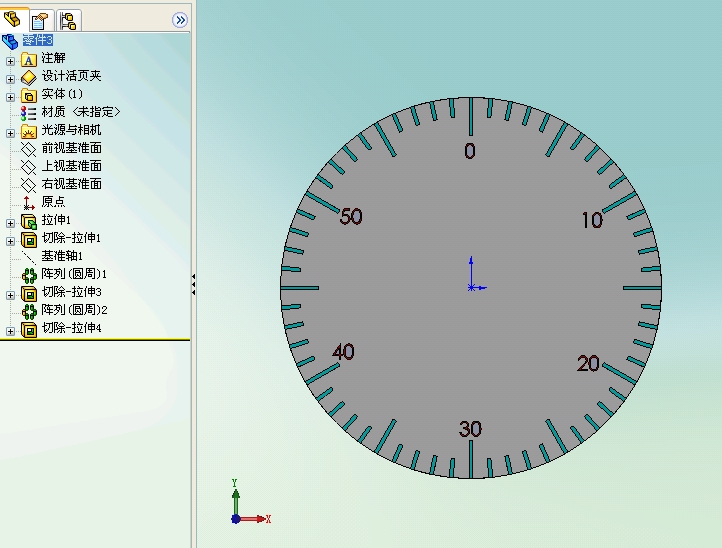Select the 切除-拉伸3 feature
722x548 pixels.
click(71, 291)
